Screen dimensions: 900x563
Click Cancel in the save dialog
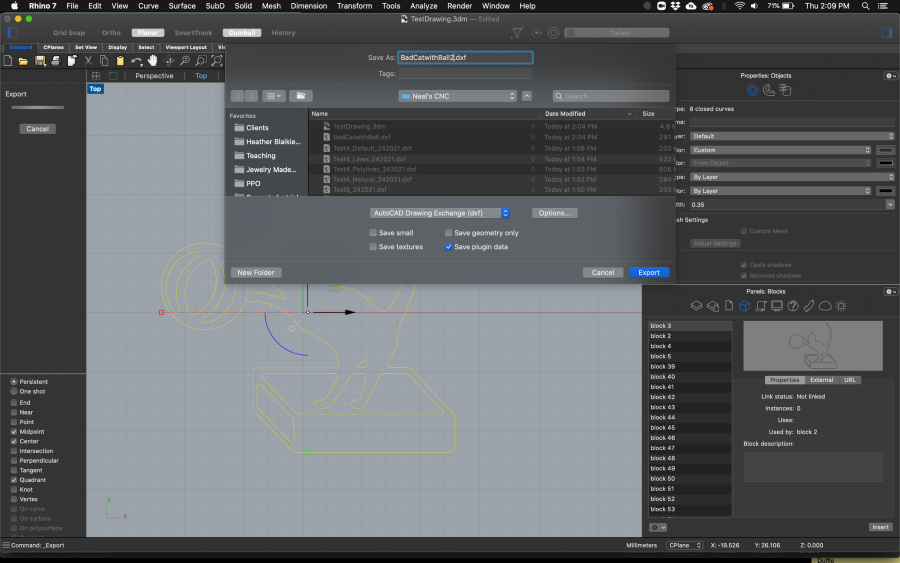point(603,273)
